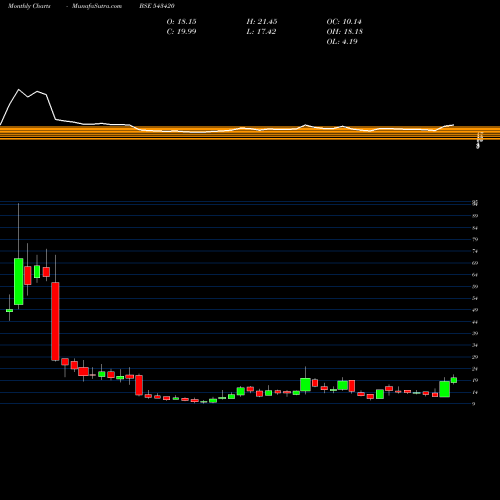
Task: Click the price axis label 89
Action: [475, 216]
